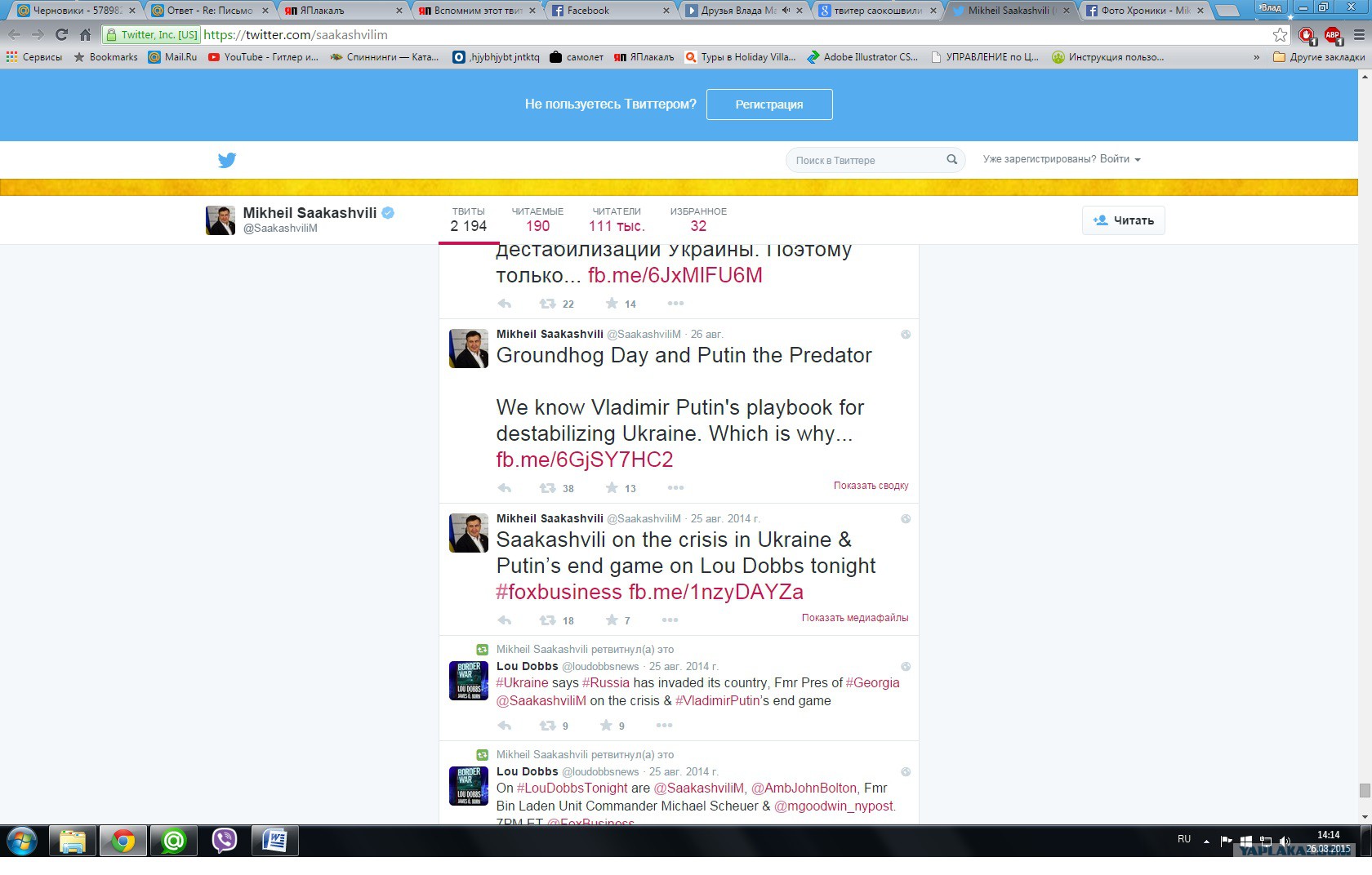
Task: Open the Viber app in the taskbar
Action: (224, 841)
